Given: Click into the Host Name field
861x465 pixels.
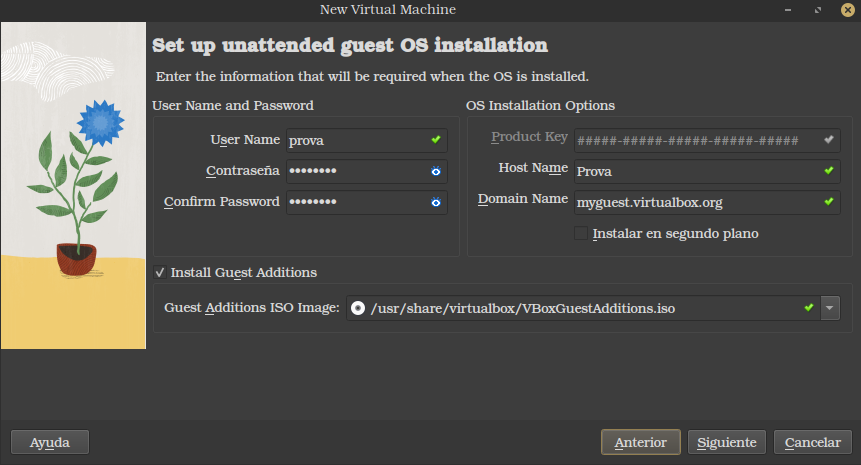Looking at the screenshot, I should coord(695,171).
